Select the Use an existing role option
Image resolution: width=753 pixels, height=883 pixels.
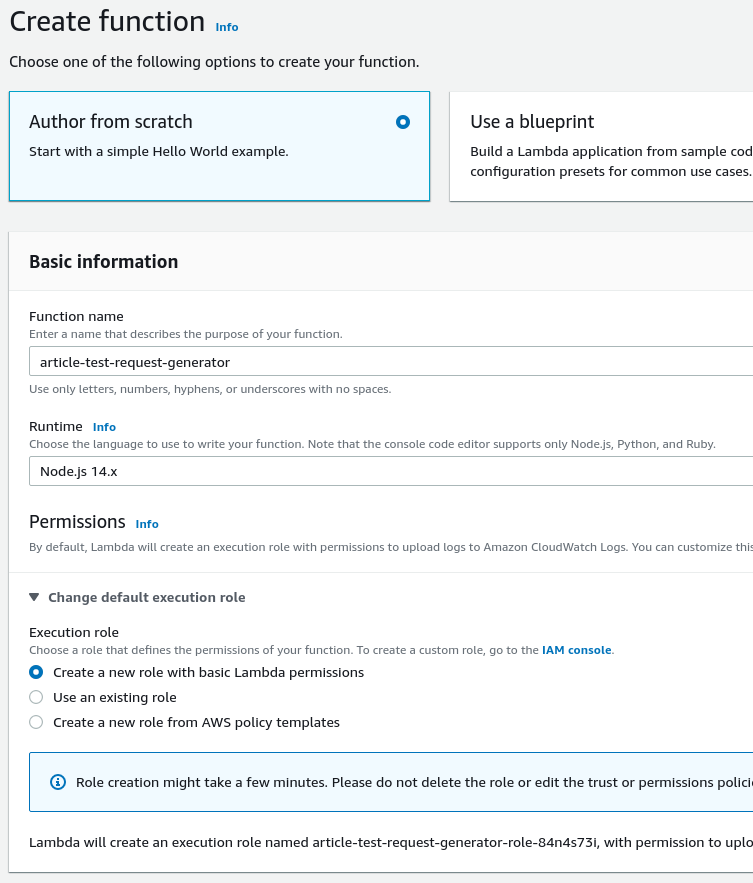[37, 697]
